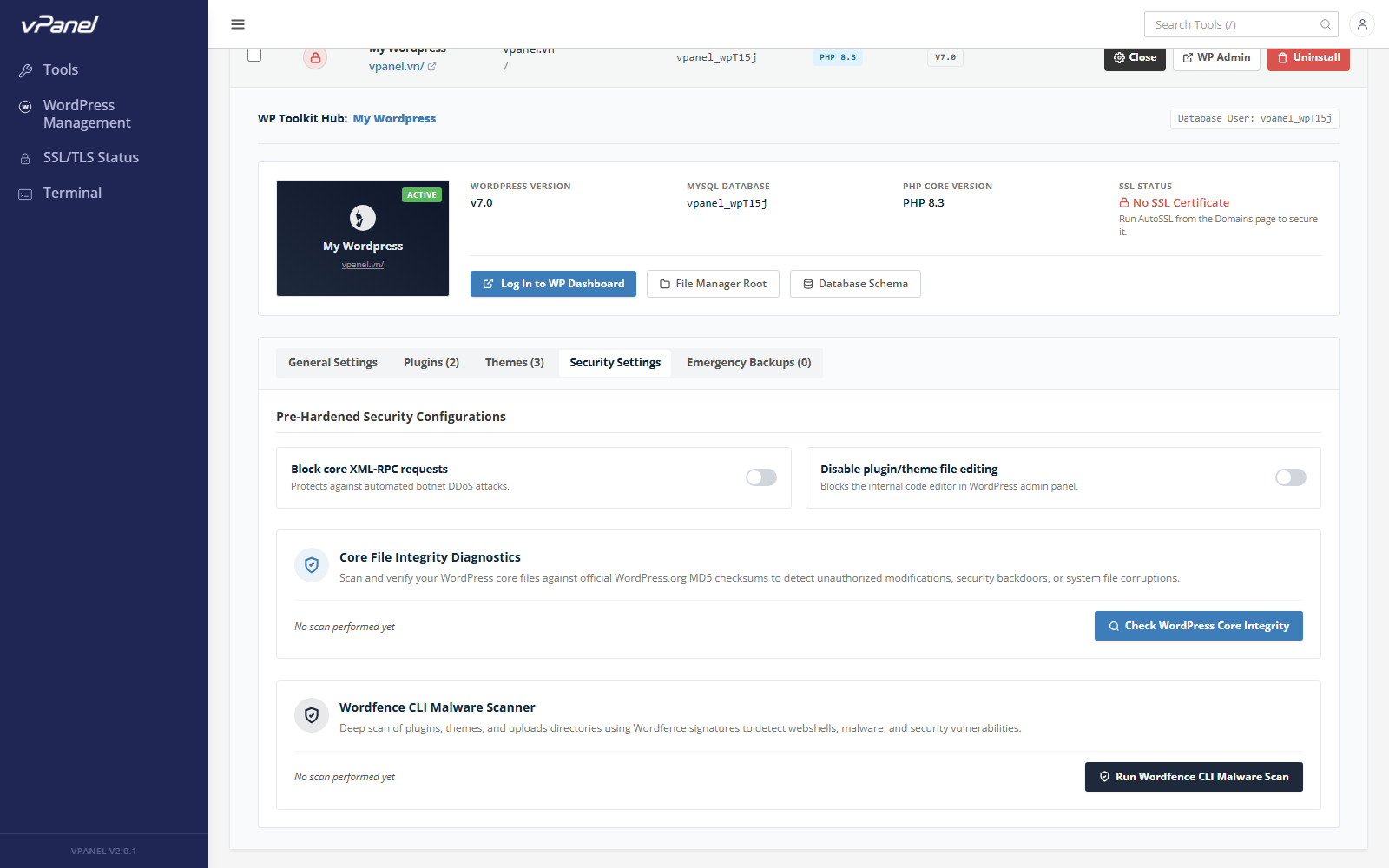Click Check WordPress Core Integrity button
This screenshot has width=1389, height=868.
tap(1199, 626)
